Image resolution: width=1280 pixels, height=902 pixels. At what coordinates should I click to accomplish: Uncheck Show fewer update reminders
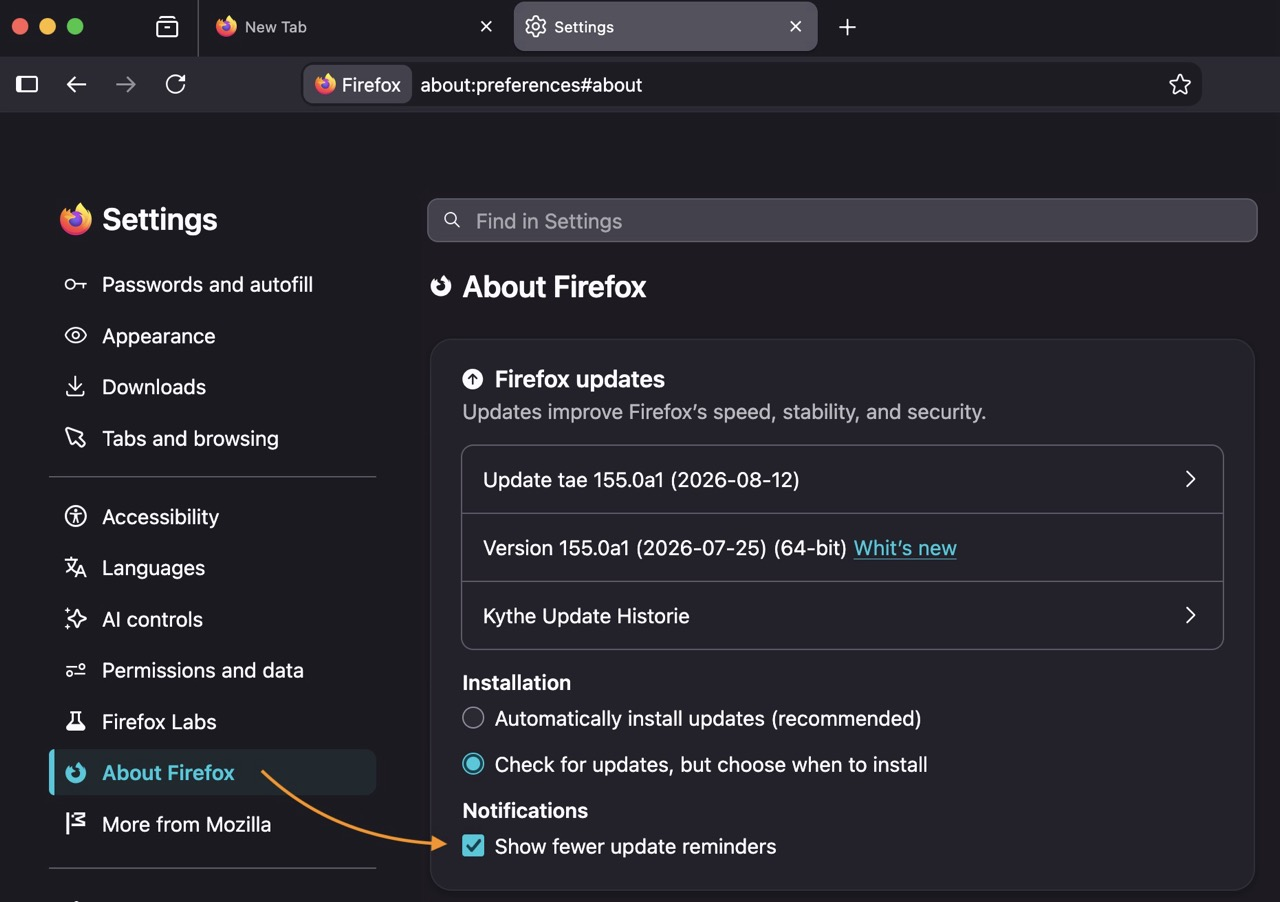[473, 846]
